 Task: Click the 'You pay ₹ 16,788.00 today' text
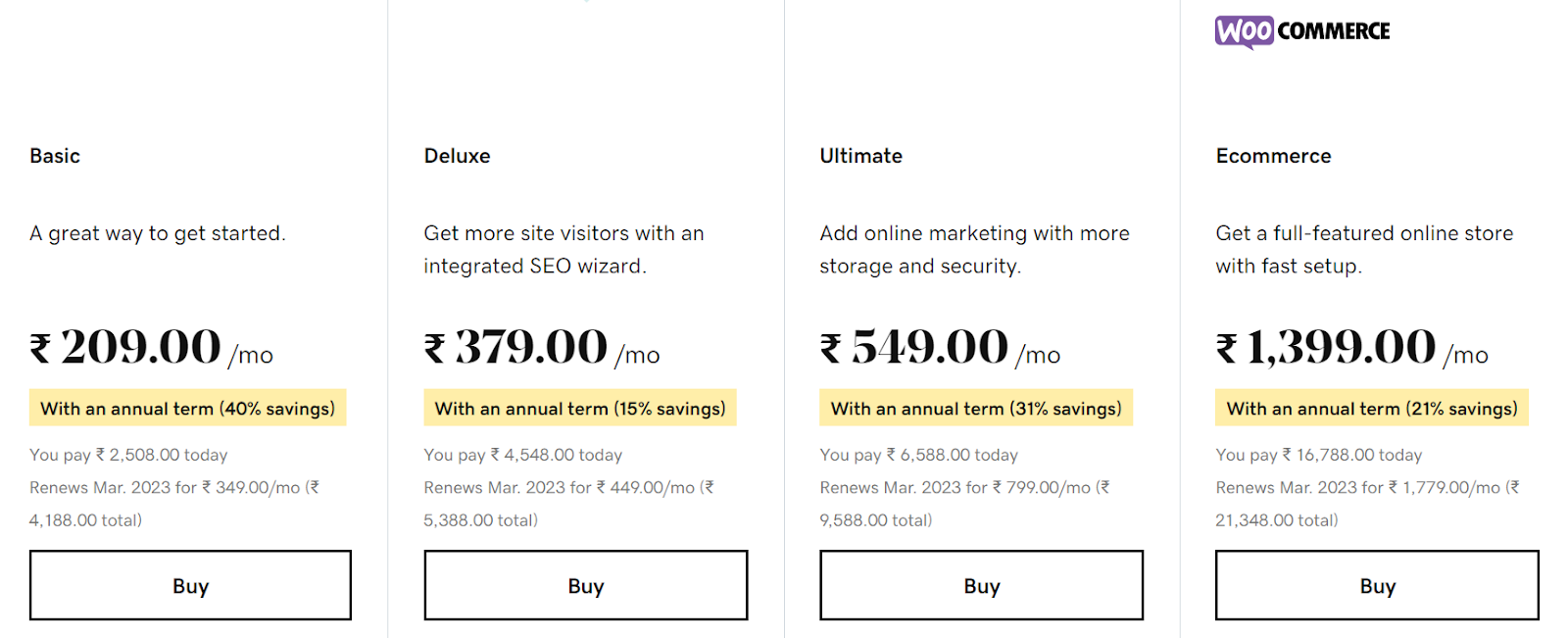tap(1318, 455)
